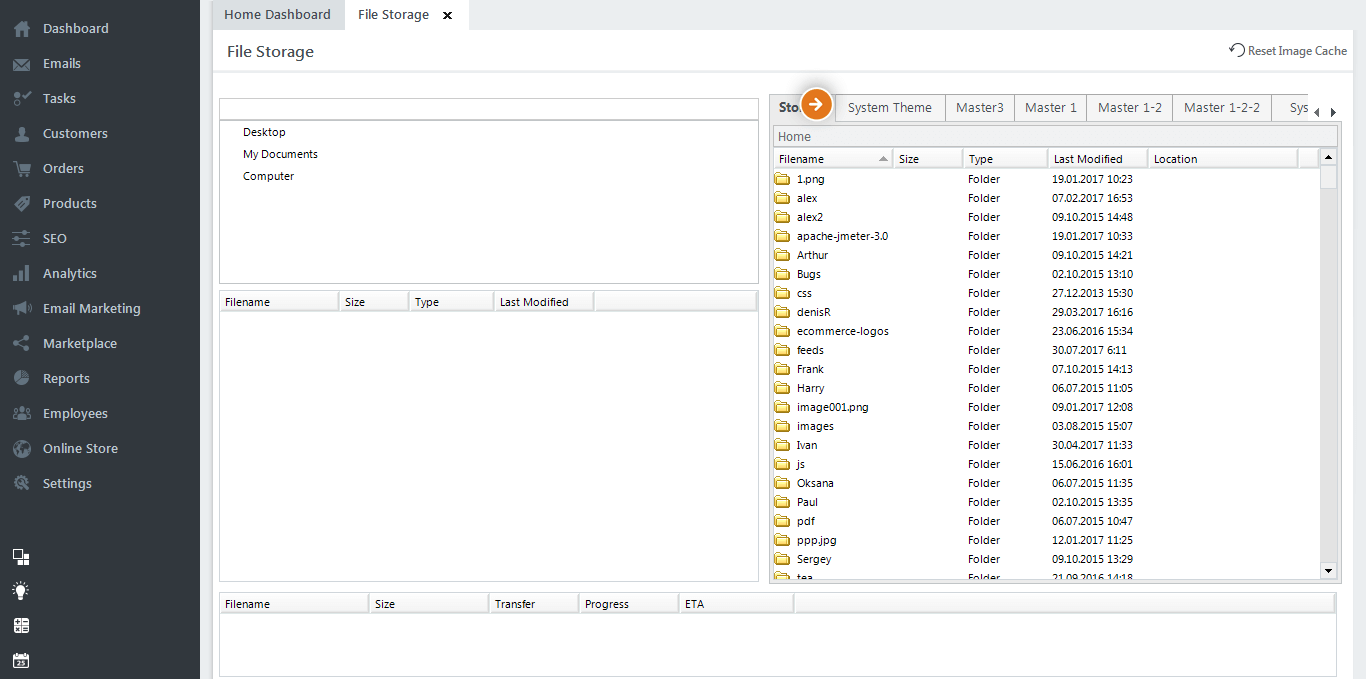Click the Emails envelope icon

click(x=22, y=64)
